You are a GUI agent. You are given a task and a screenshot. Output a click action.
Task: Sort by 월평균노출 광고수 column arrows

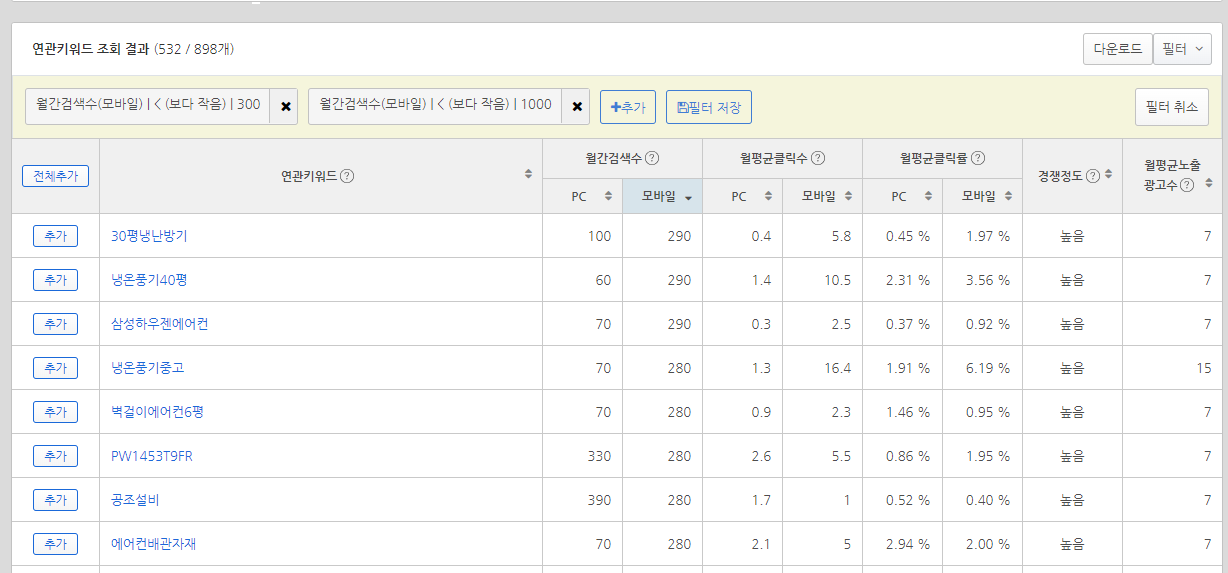pos(1208,184)
